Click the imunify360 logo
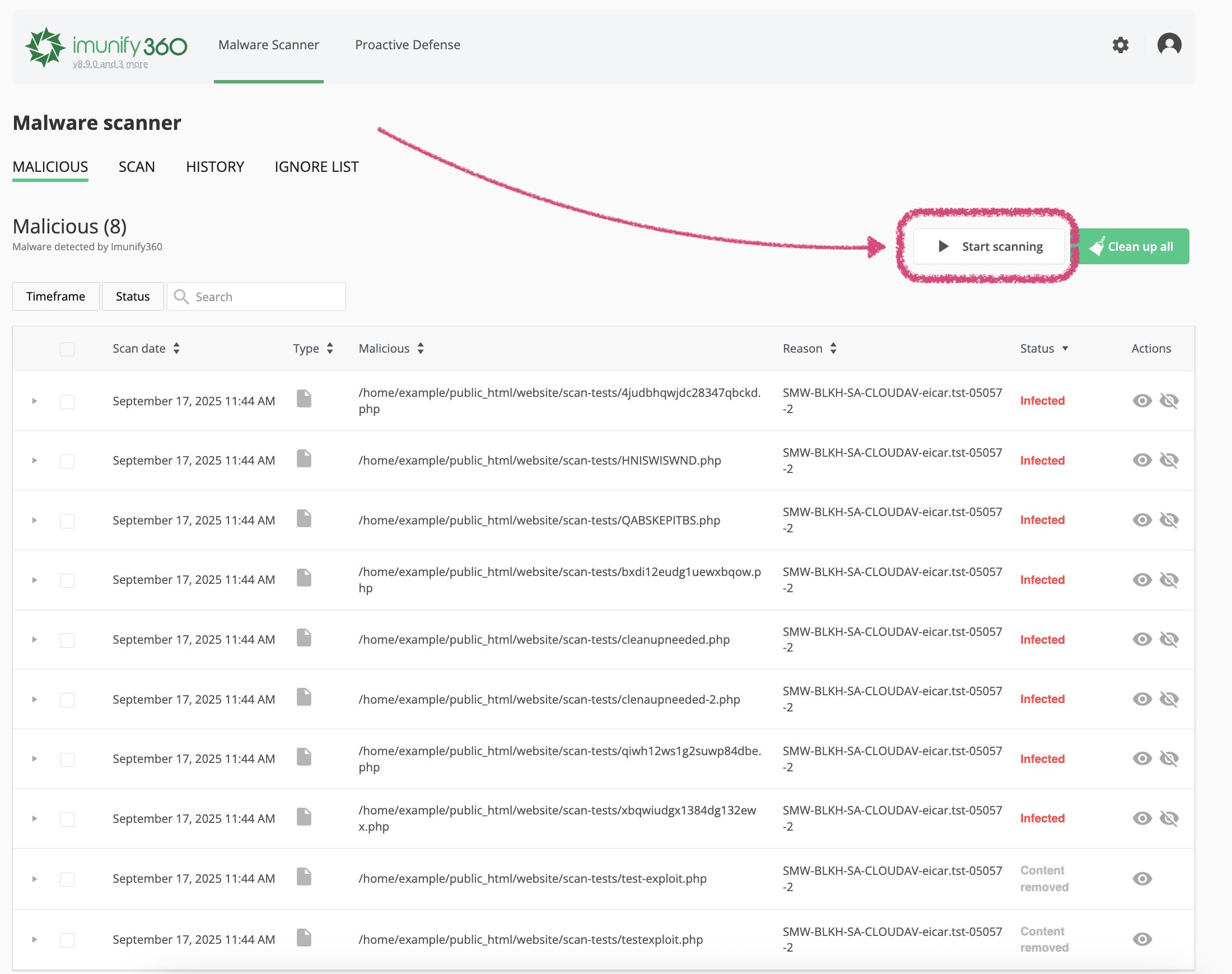Screen dimensions: 1232x974 pos(106,47)
